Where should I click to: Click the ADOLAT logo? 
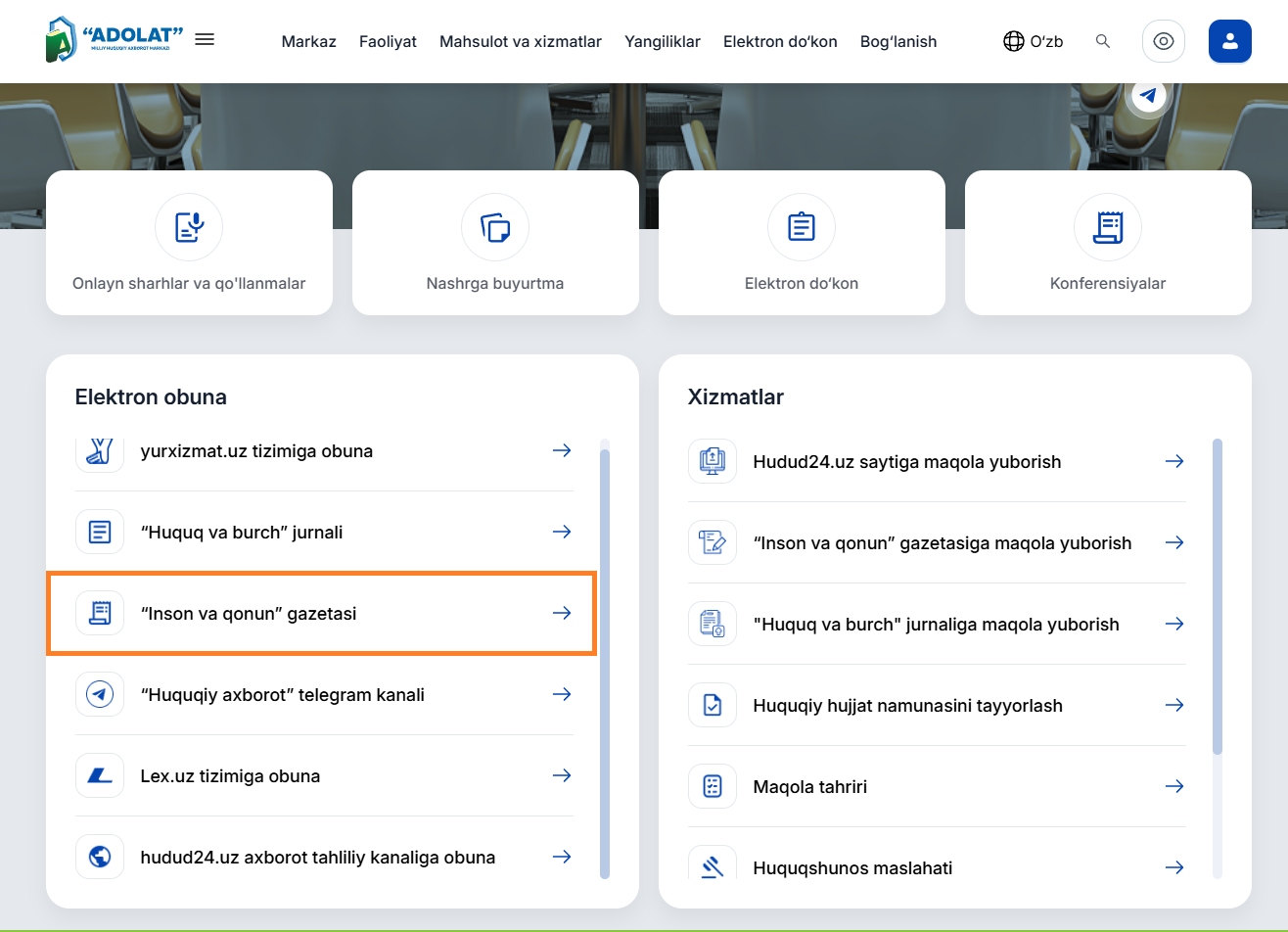coord(115,40)
